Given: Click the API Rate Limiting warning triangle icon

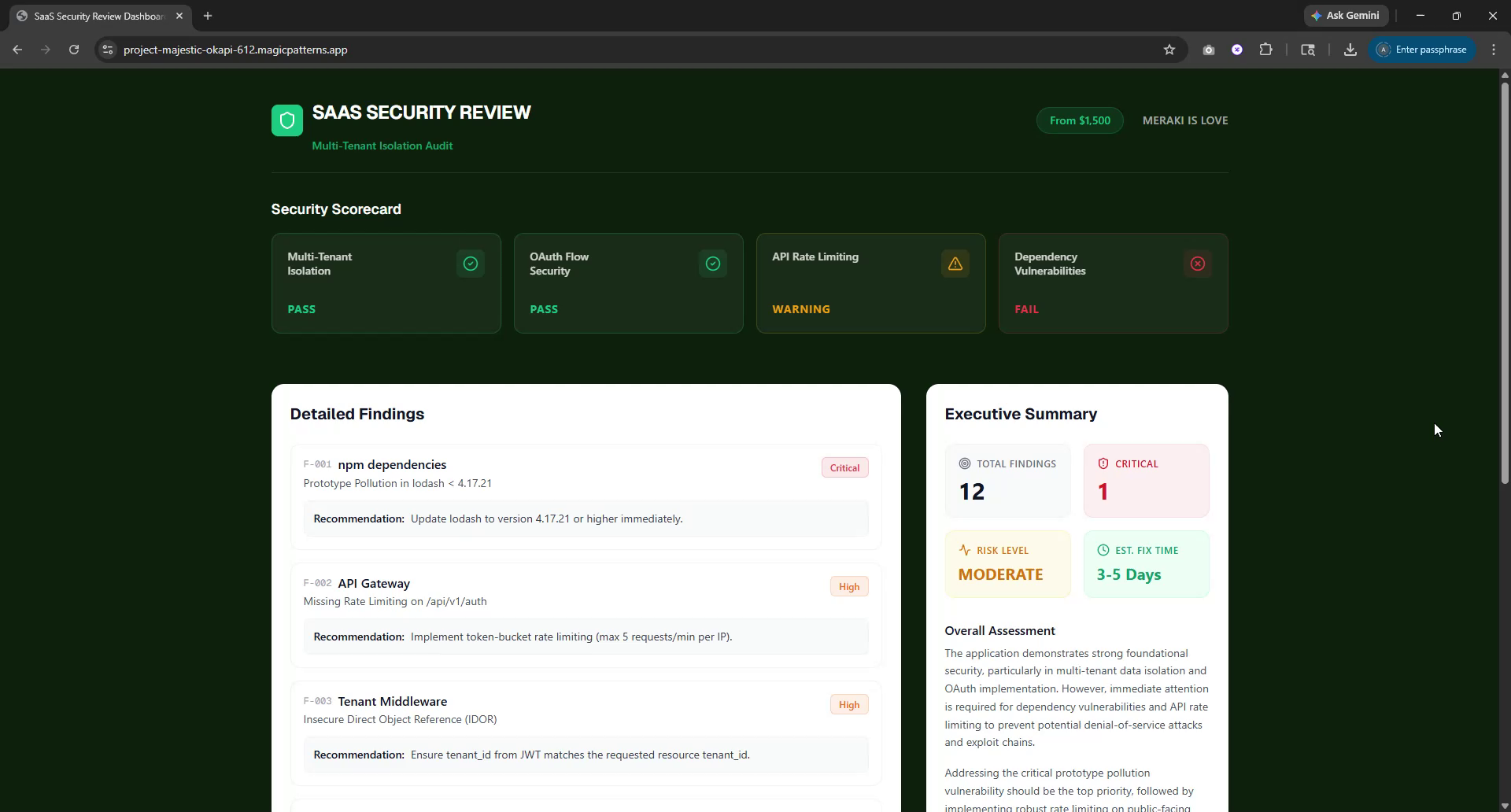Looking at the screenshot, I should 955,264.
